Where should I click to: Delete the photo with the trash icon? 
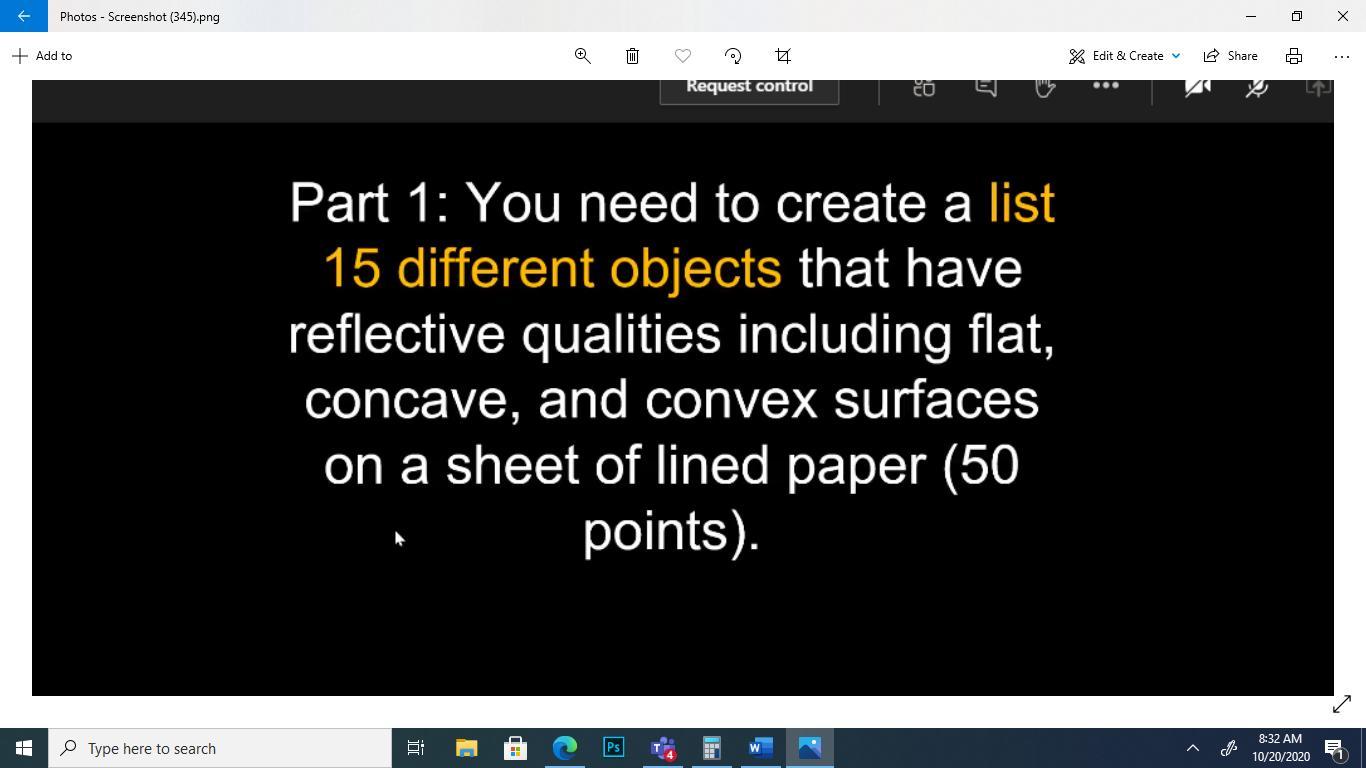point(632,56)
